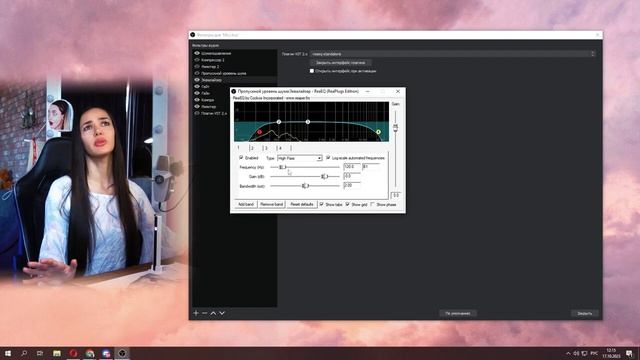
Task: Open OBS Studio from the taskbar
Action: 122,353
